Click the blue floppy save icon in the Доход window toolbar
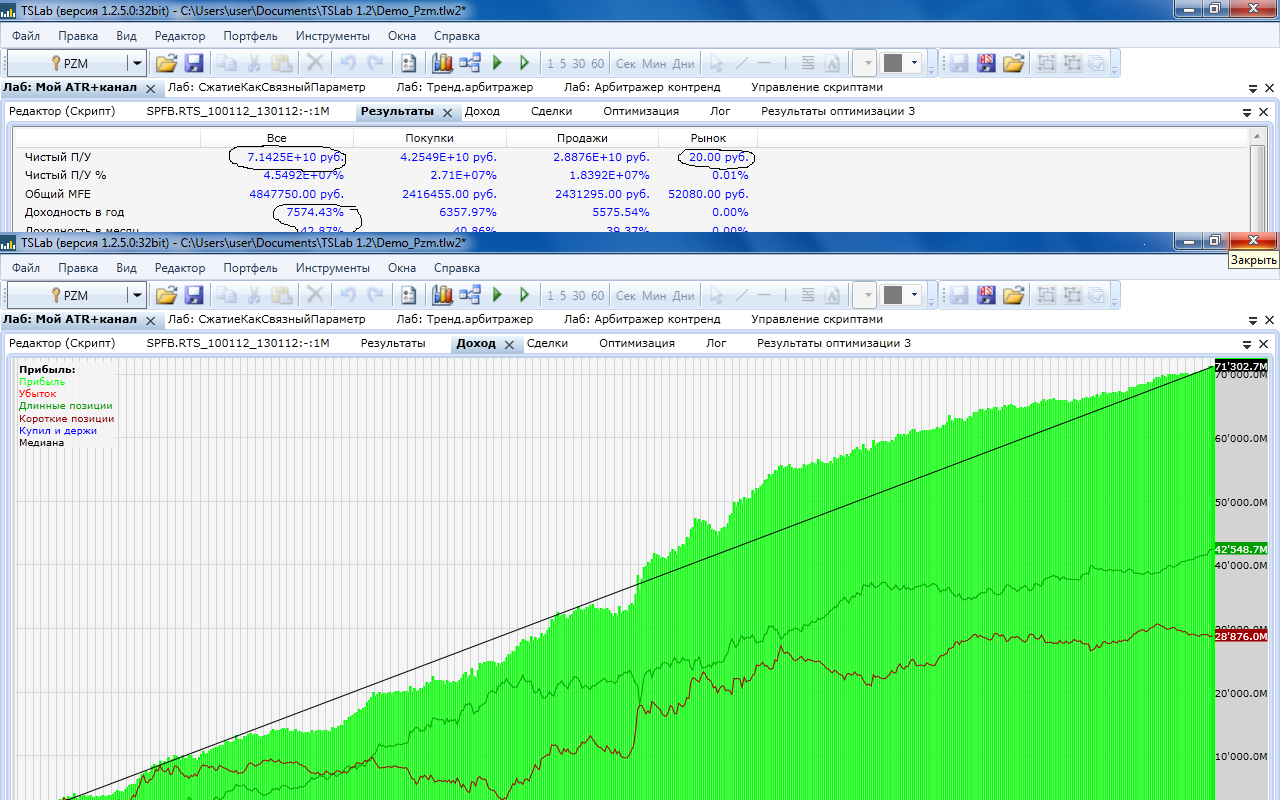This screenshot has height=800, width=1280. (x=194, y=295)
